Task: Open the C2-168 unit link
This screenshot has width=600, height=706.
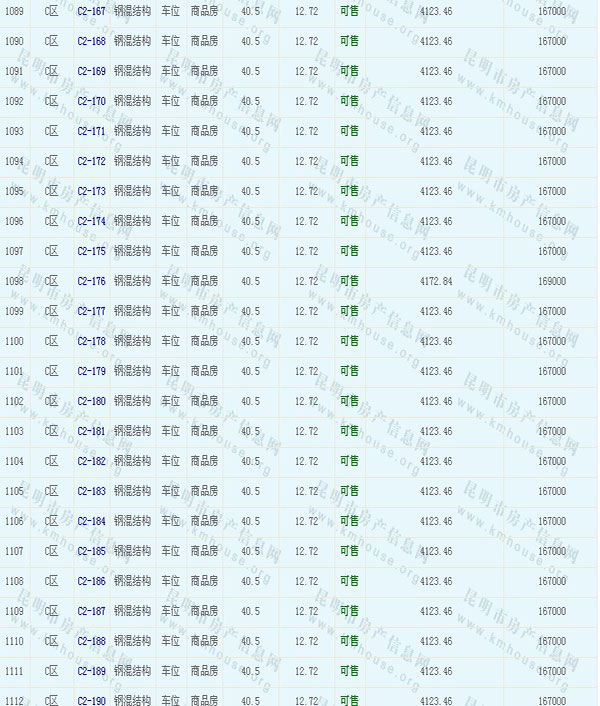Action: coord(91,41)
